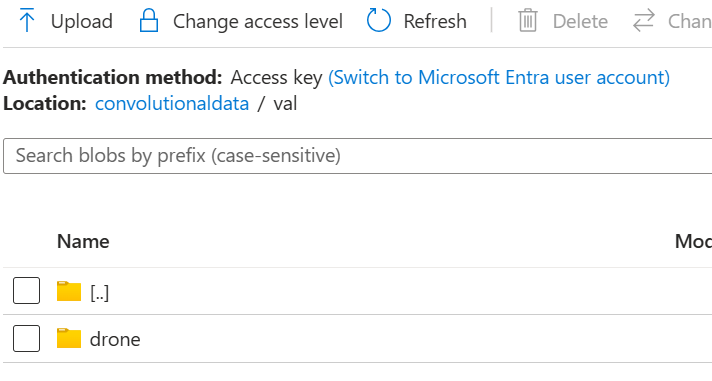Focus the Search blobs by prefix field
Screen dimensions: 712x381
tap(357, 156)
